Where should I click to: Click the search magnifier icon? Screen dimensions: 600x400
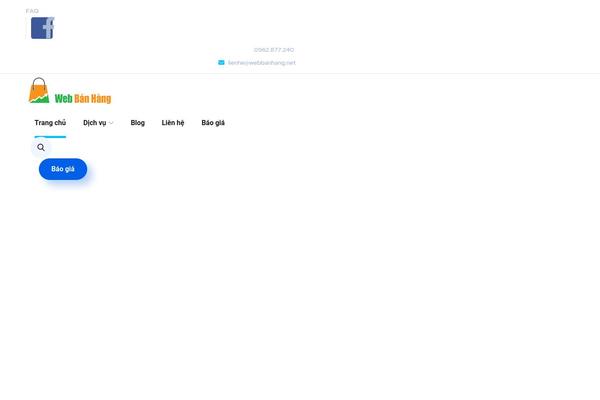[41, 147]
